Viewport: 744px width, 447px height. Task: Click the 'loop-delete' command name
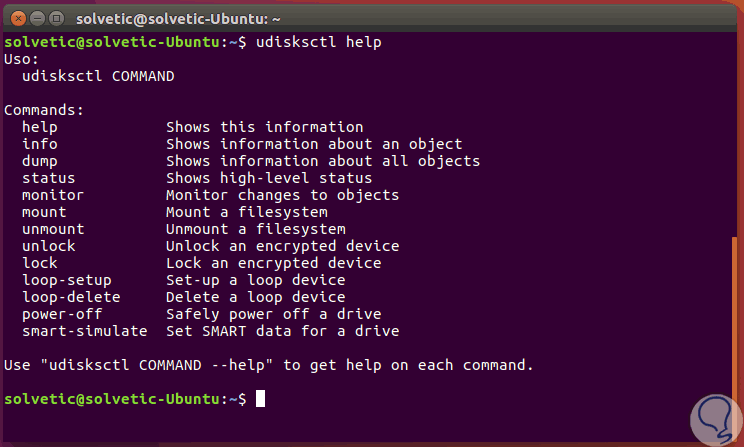(x=71, y=297)
